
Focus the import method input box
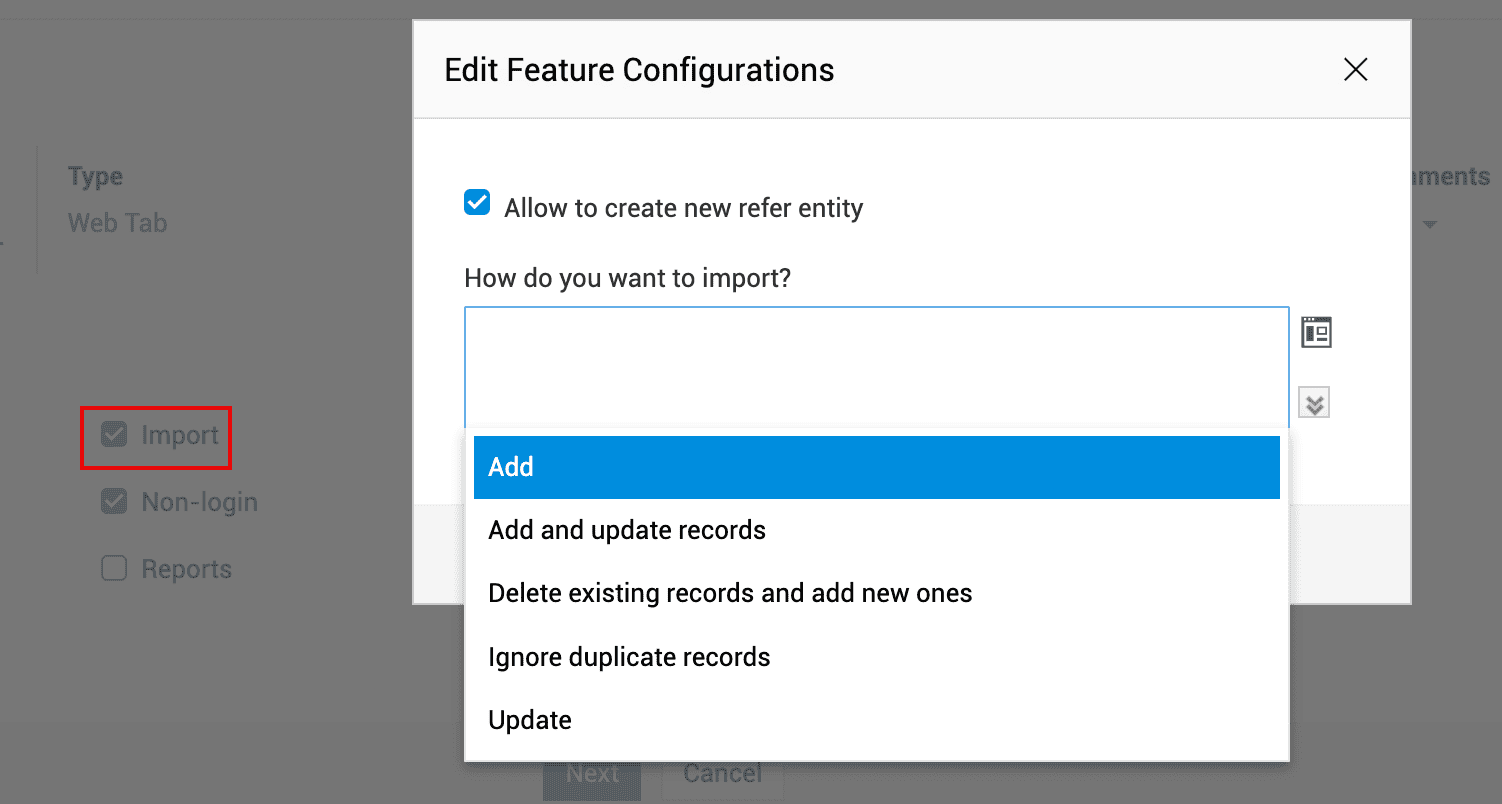(876, 366)
